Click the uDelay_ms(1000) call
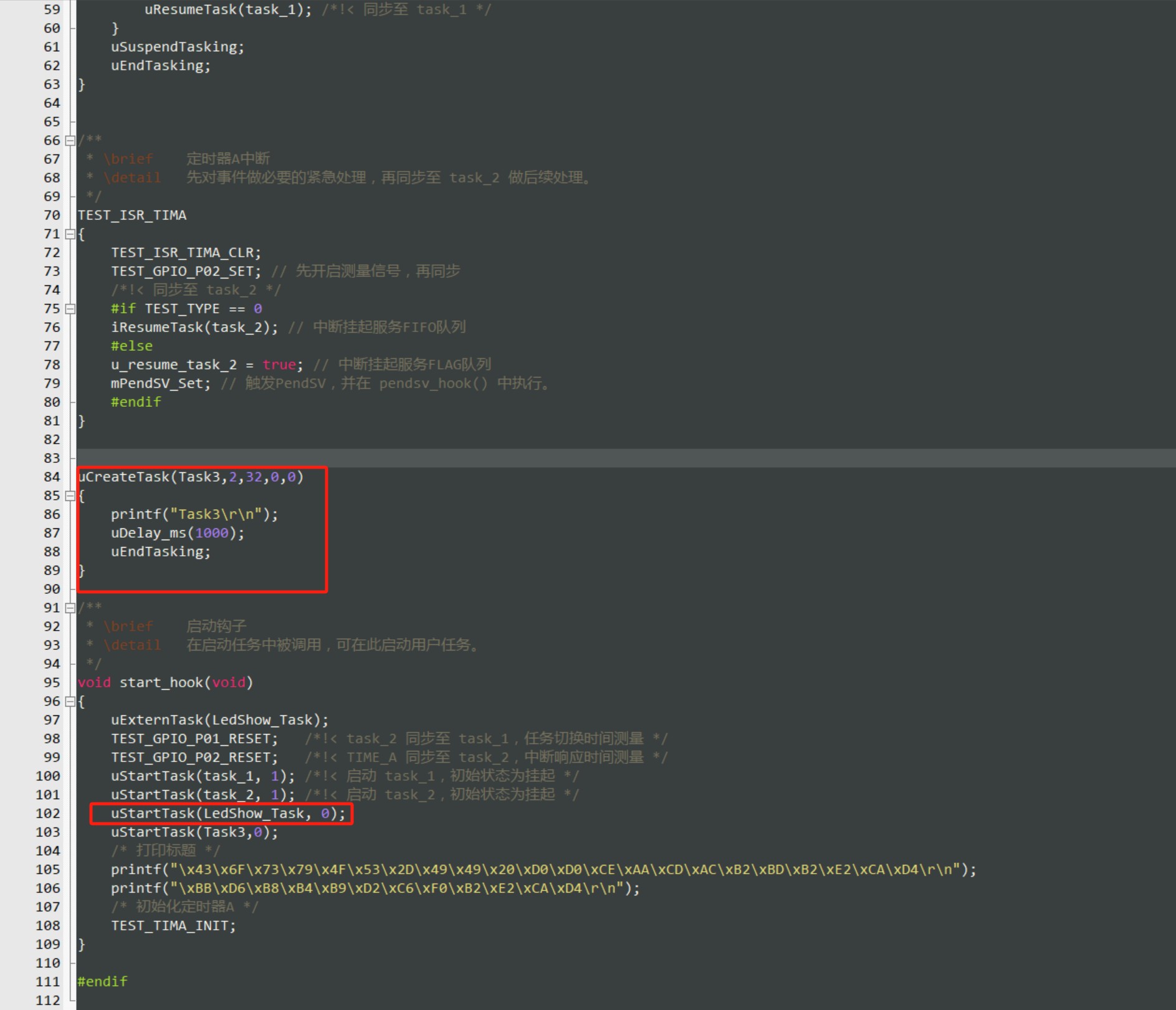The width and height of the screenshot is (1176, 1010). (178, 533)
